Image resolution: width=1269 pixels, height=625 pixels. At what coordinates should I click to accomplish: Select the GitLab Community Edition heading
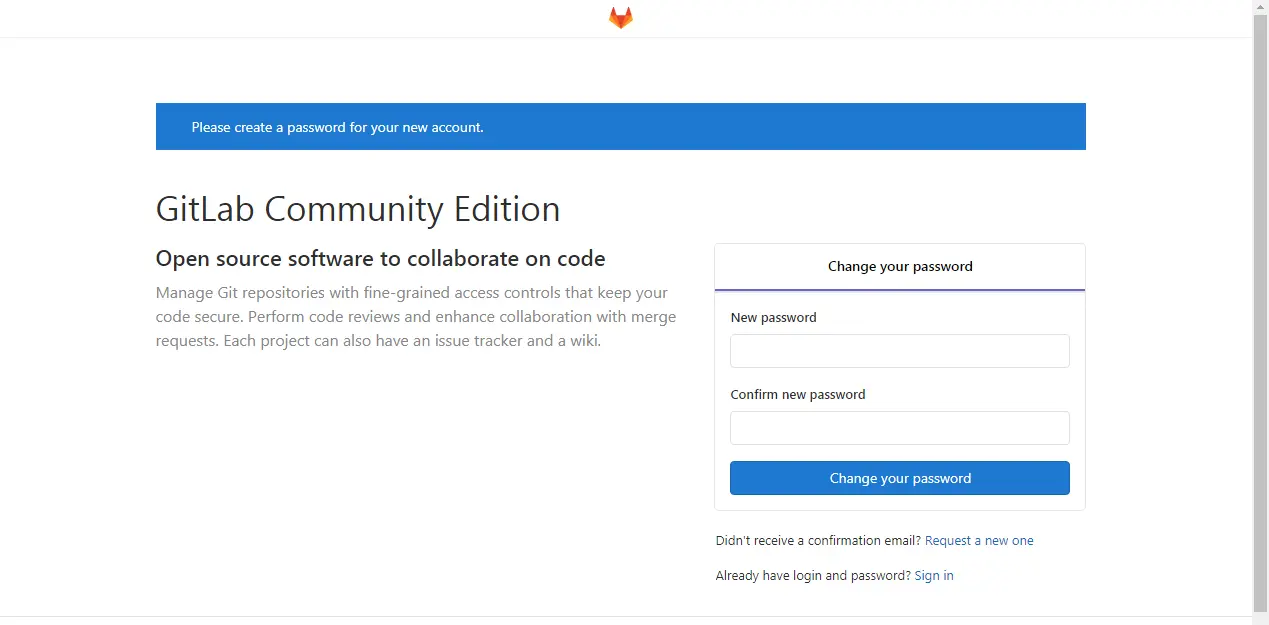click(357, 209)
